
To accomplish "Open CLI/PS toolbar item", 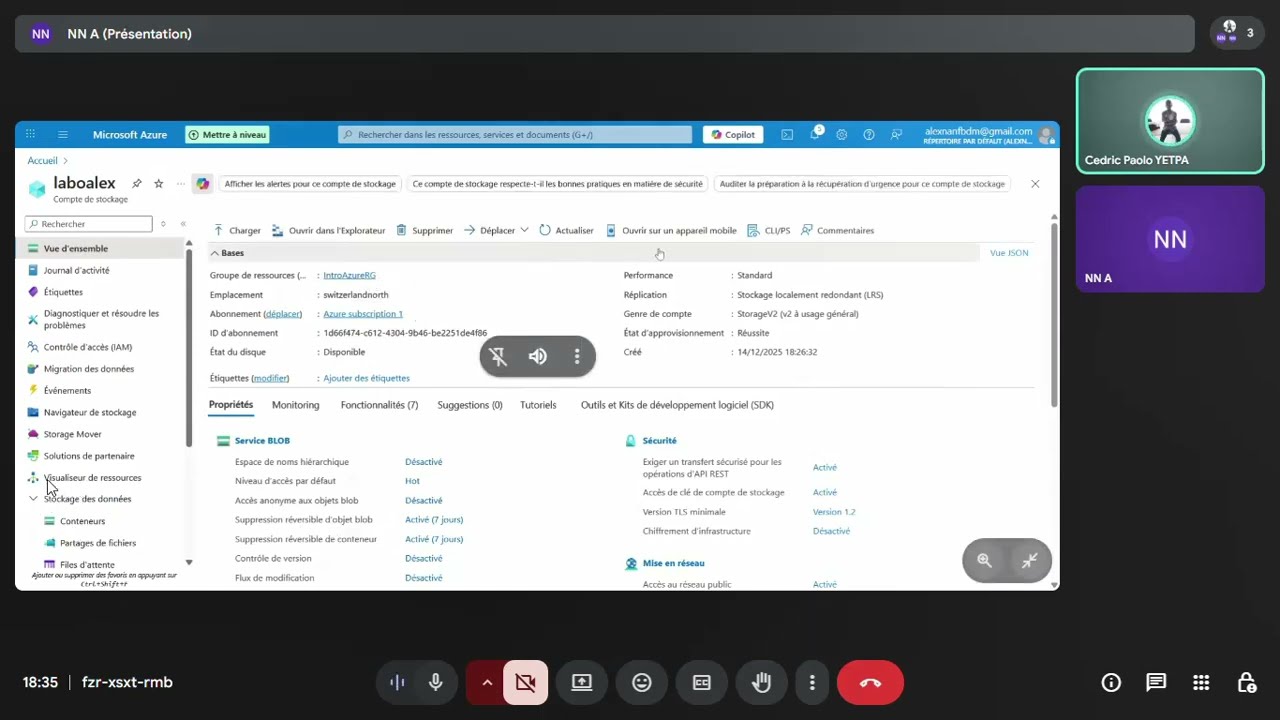I will (x=769, y=230).
